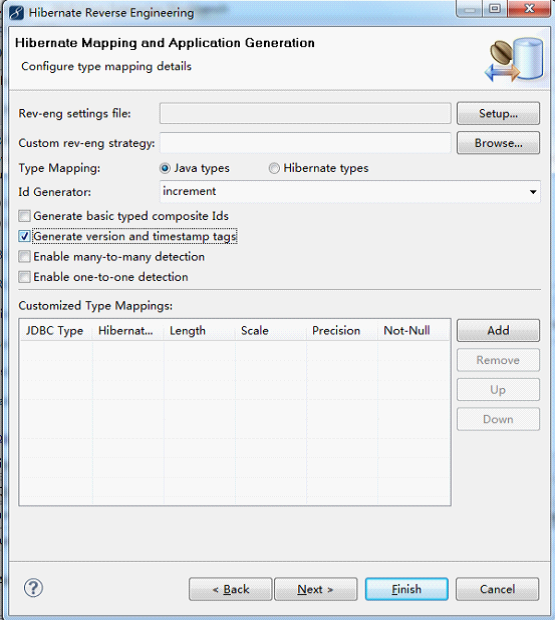This screenshot has height=622, width=555.
Task: Add a customized type mapping
Action: tap(498, 330)
